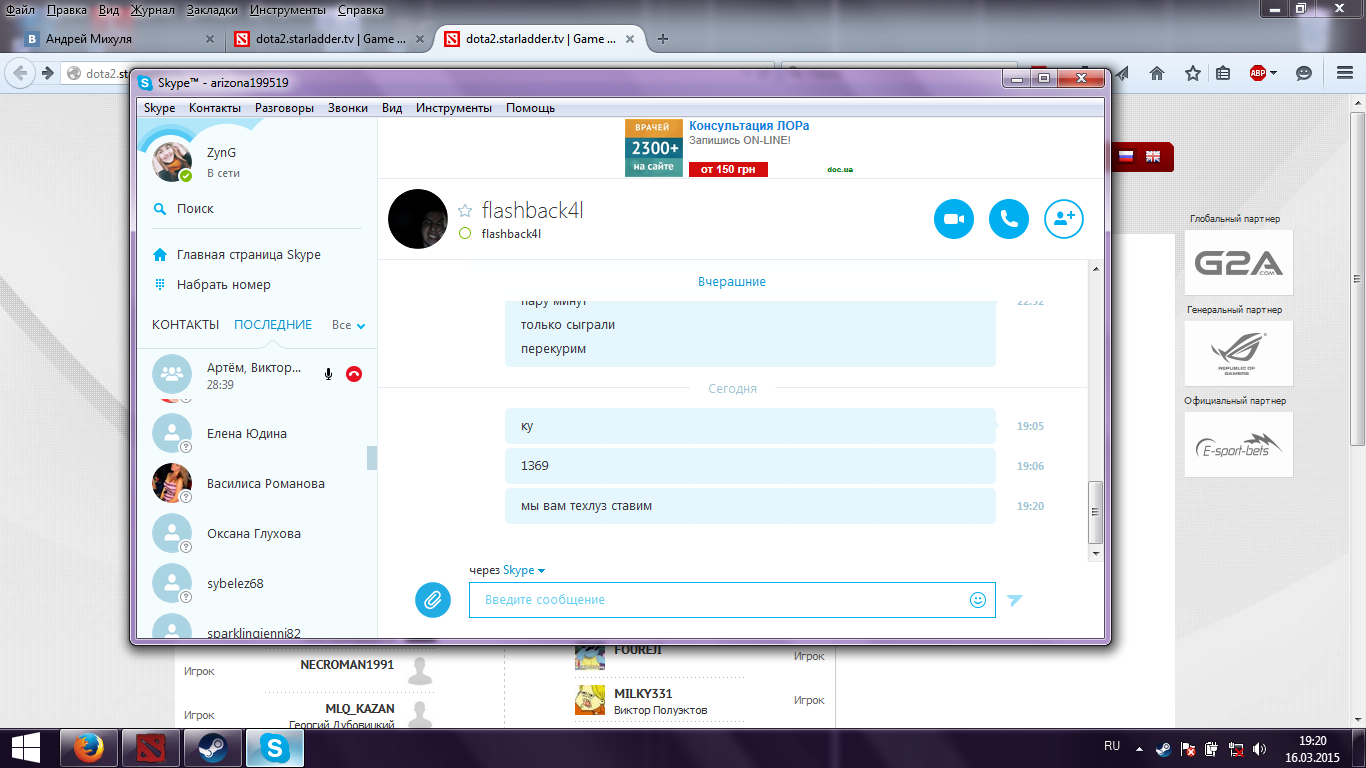Image resolution: width=1366 pixels, height=768 pixels.
Task: Open the Windows Start button
Action: pos(27,748)
